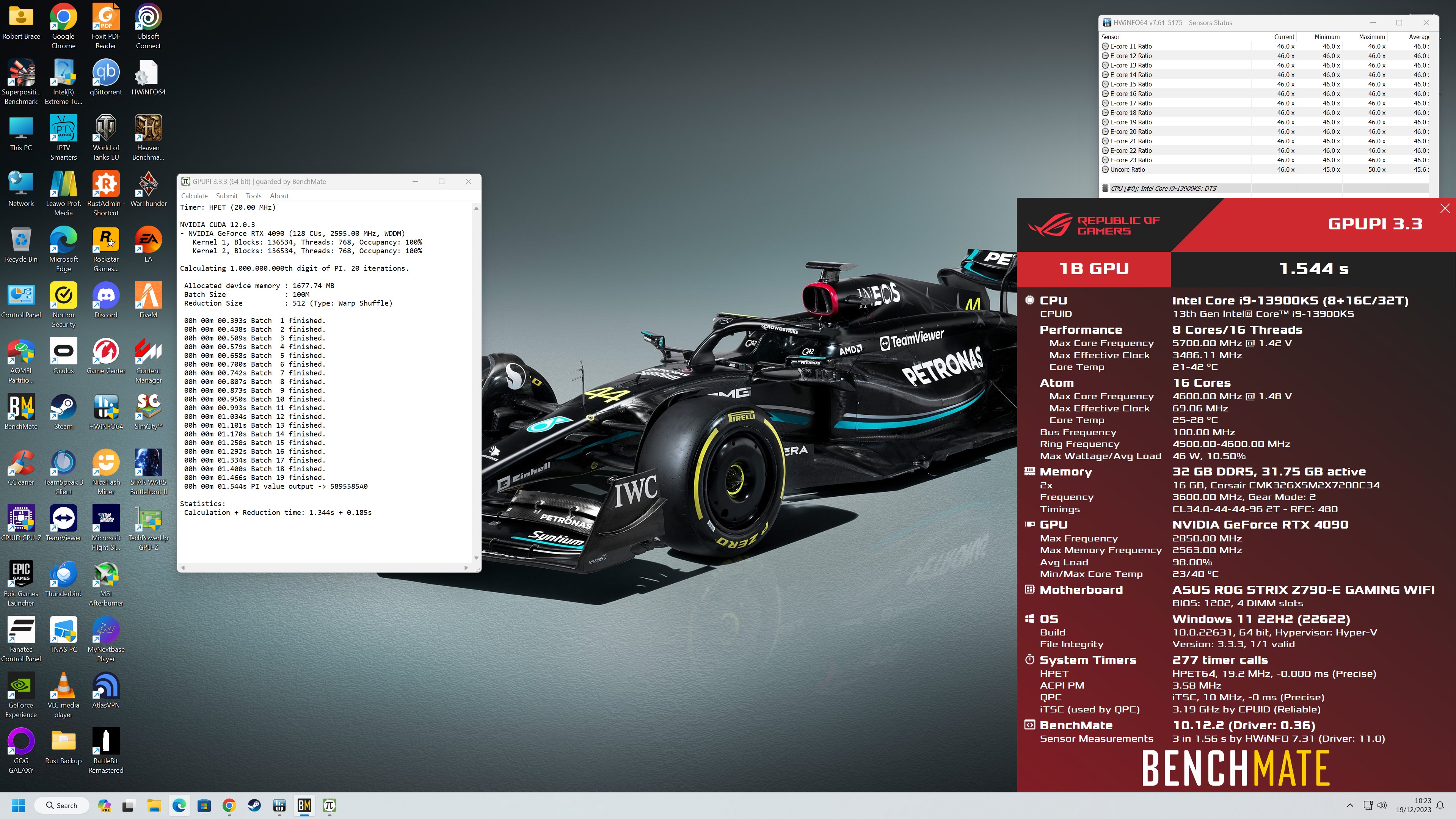Screen dimensions: 1456x819
Task: Open the notification bell in the taskbar
Action: tap(1440, 805)
